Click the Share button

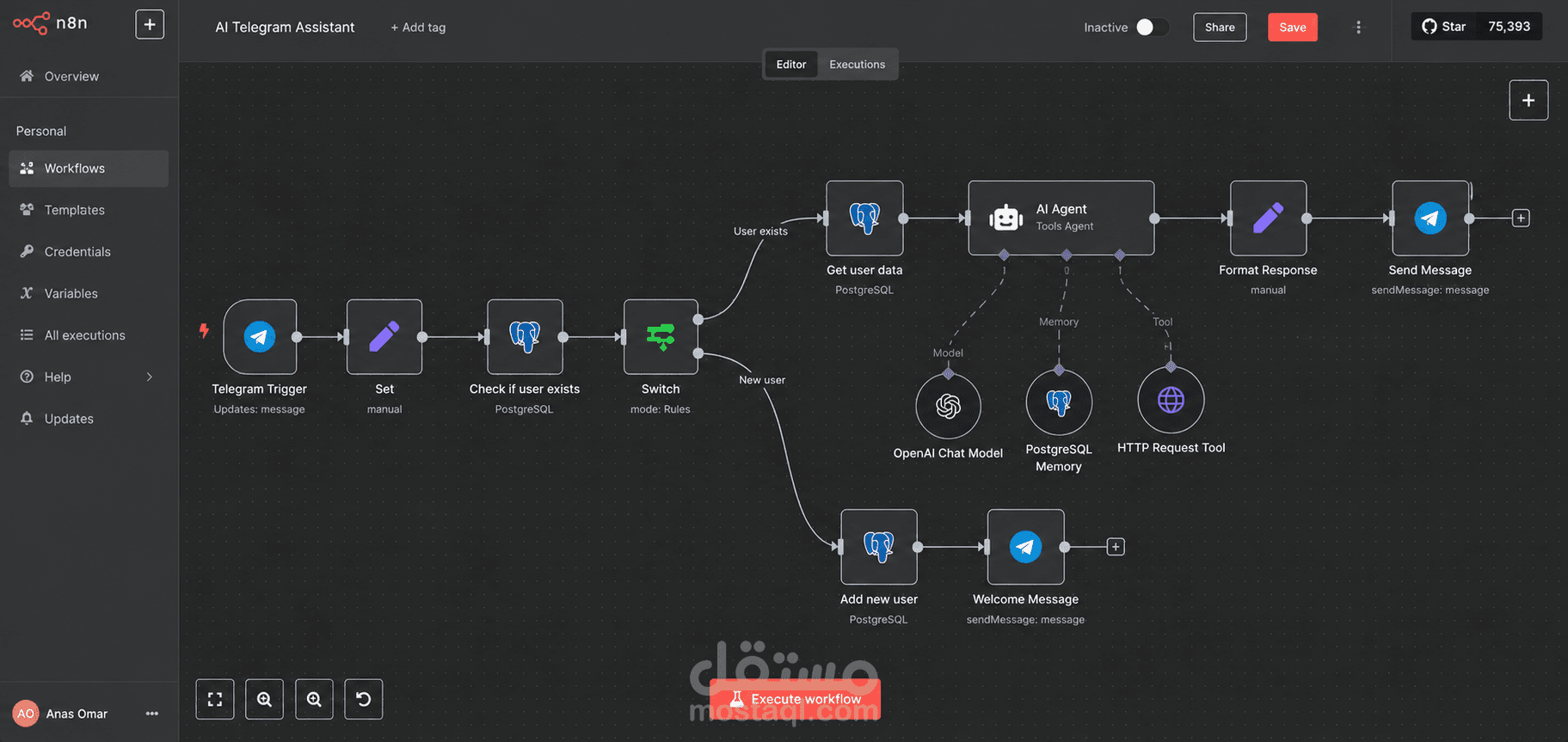1220,28
